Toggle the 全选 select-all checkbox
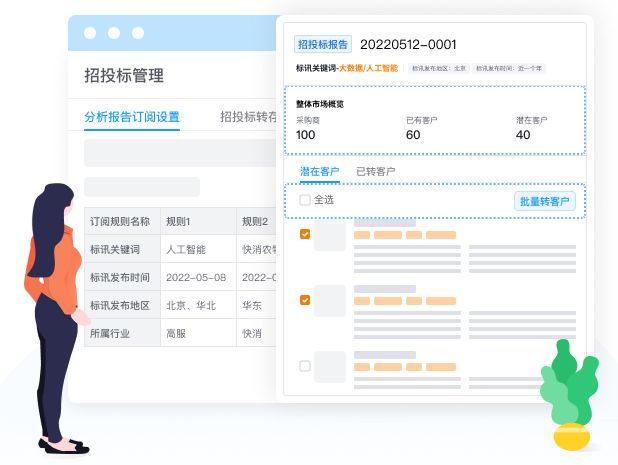 (x=305, y=201)
